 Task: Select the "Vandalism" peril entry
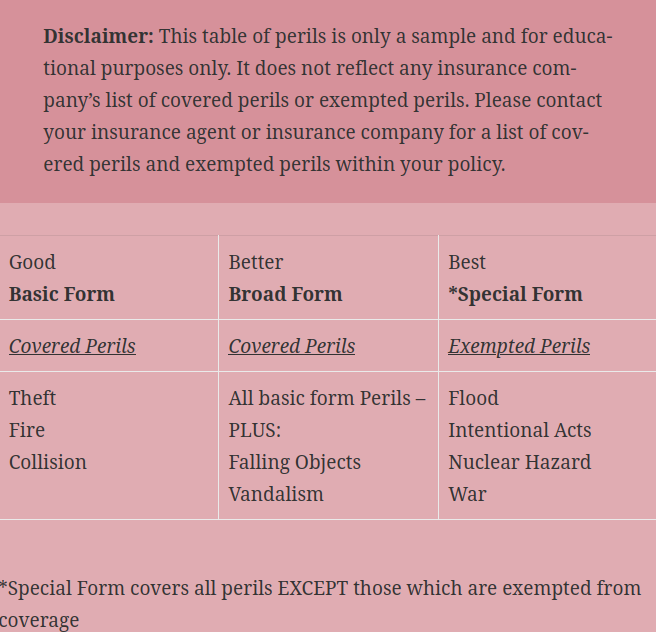[276, 494]
